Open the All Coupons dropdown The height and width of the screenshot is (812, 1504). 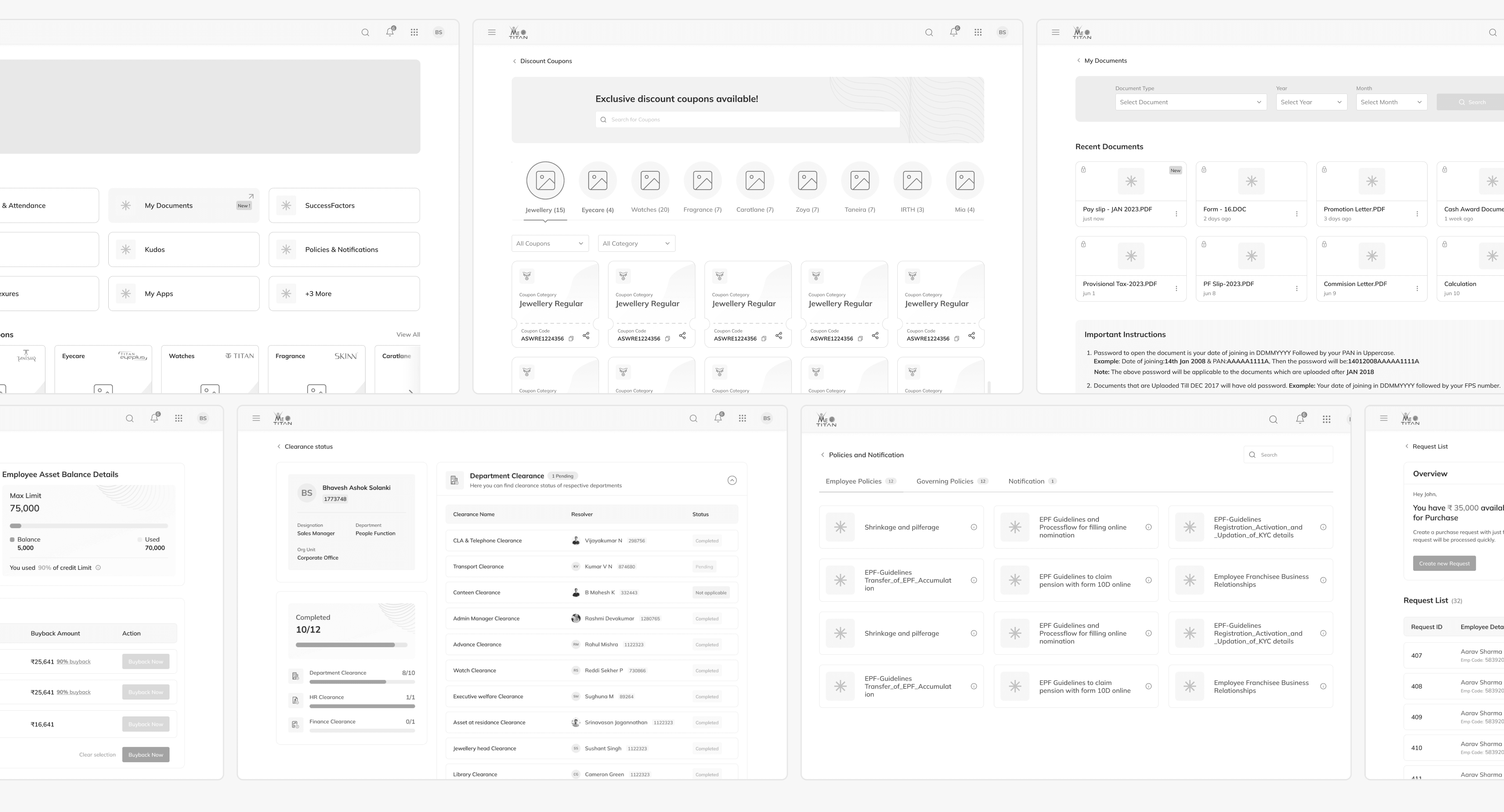click(549, 243)
